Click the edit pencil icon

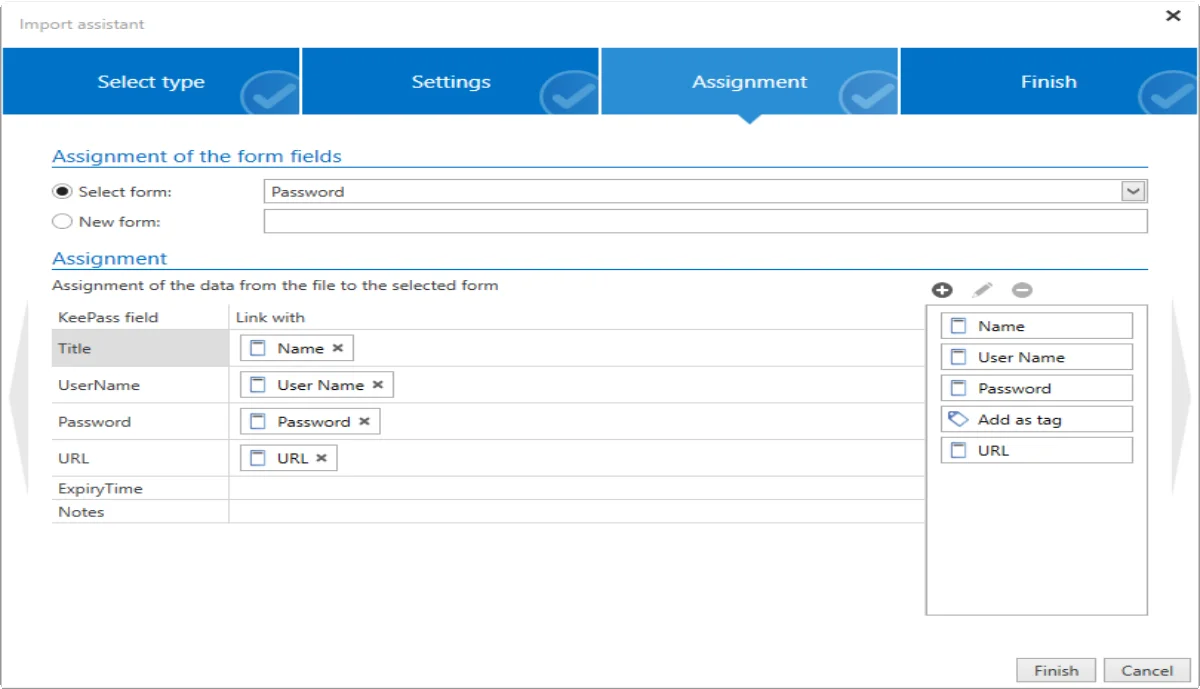982,290
